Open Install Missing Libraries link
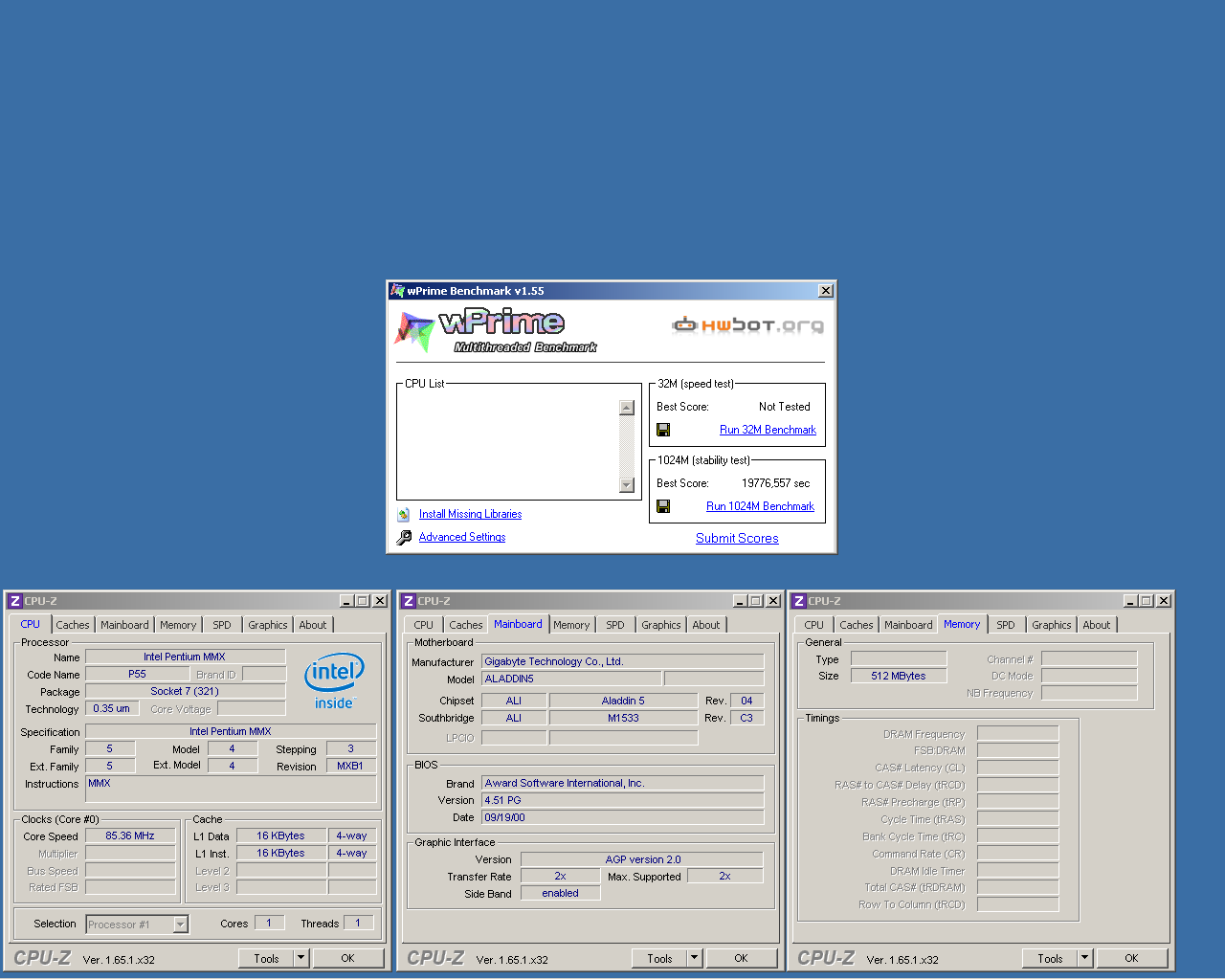The image size is (1225, 980). pyautogui.click(x=470, y=514)
